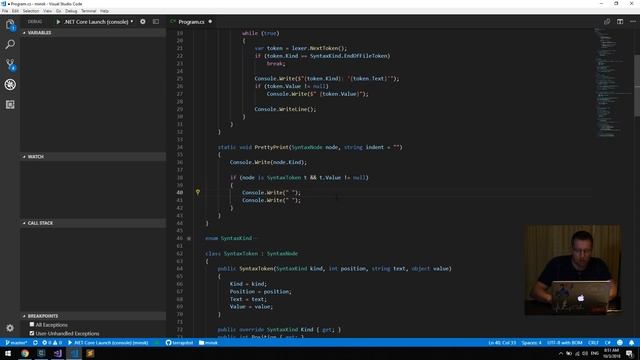Viewport: 640px width, 360px height.
Task: Open Sublime Text from the taskbar
Action: (x=90, y=353)
